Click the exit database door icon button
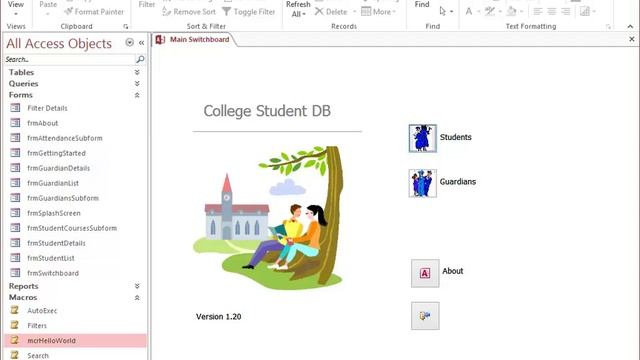The image size is (640, 360). point(425,316)
